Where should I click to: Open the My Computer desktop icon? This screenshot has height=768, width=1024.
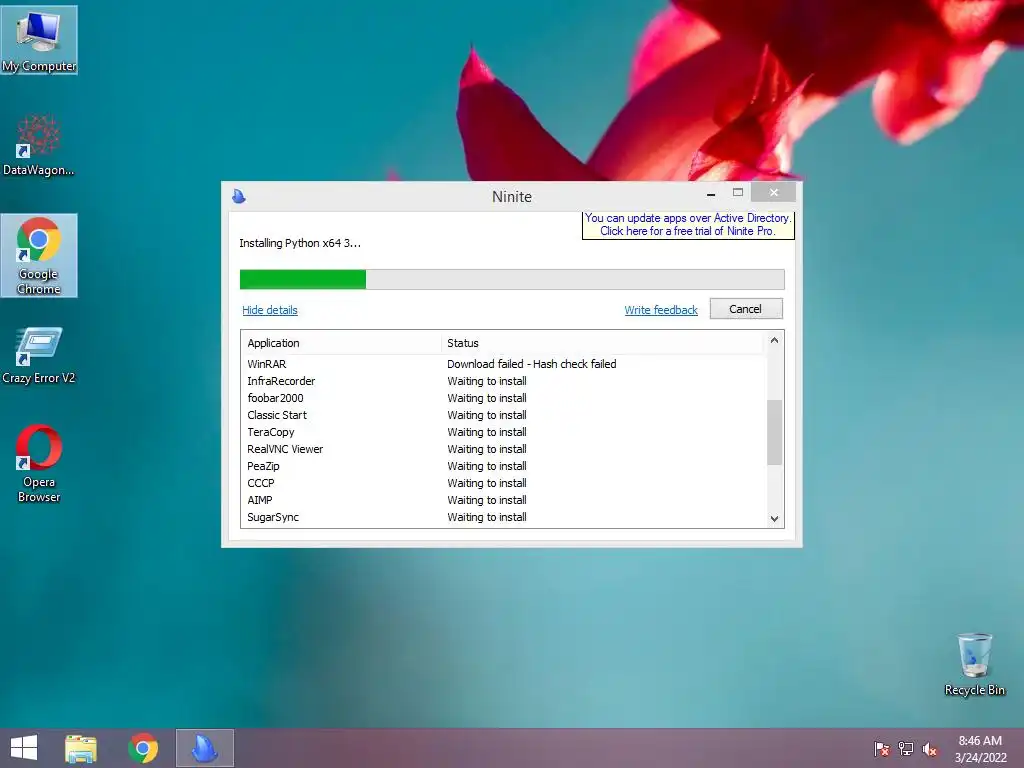pos(39,40)
